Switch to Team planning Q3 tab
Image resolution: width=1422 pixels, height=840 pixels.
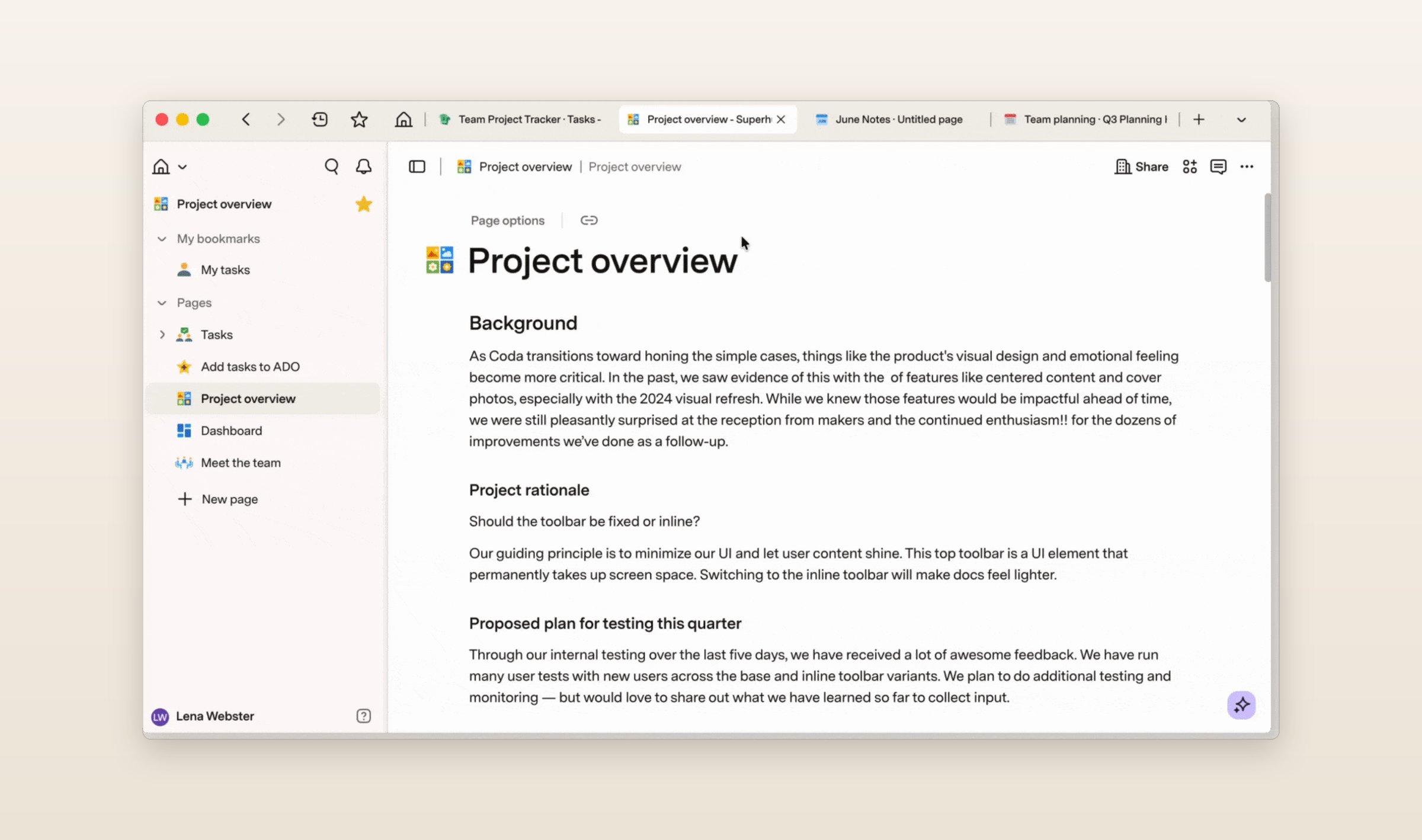[x=1086, y=120]
